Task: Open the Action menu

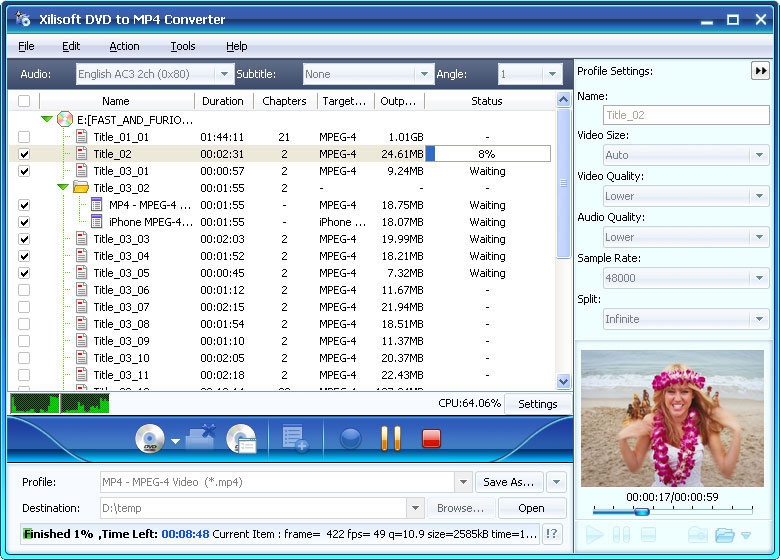Action: 124,46
